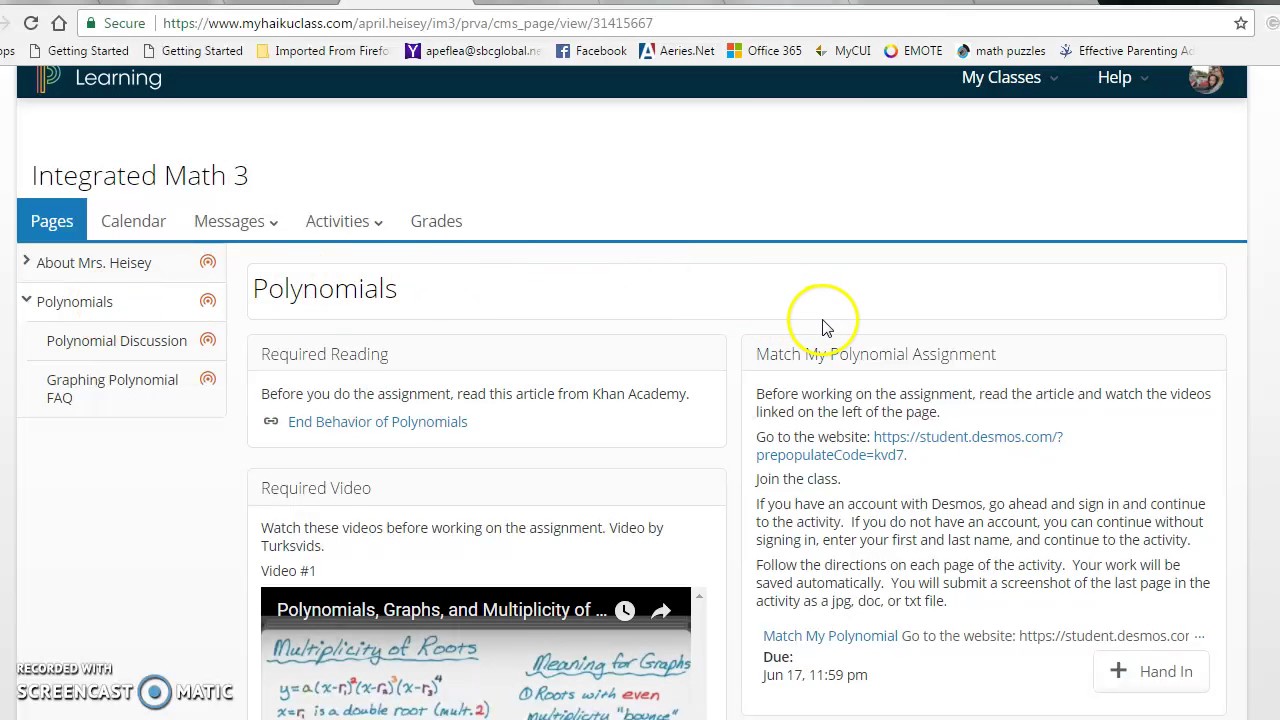Viewport: 1280px width, 720px height.
Task: Open the Office 365 bookmark
Action: click(764, 51)
